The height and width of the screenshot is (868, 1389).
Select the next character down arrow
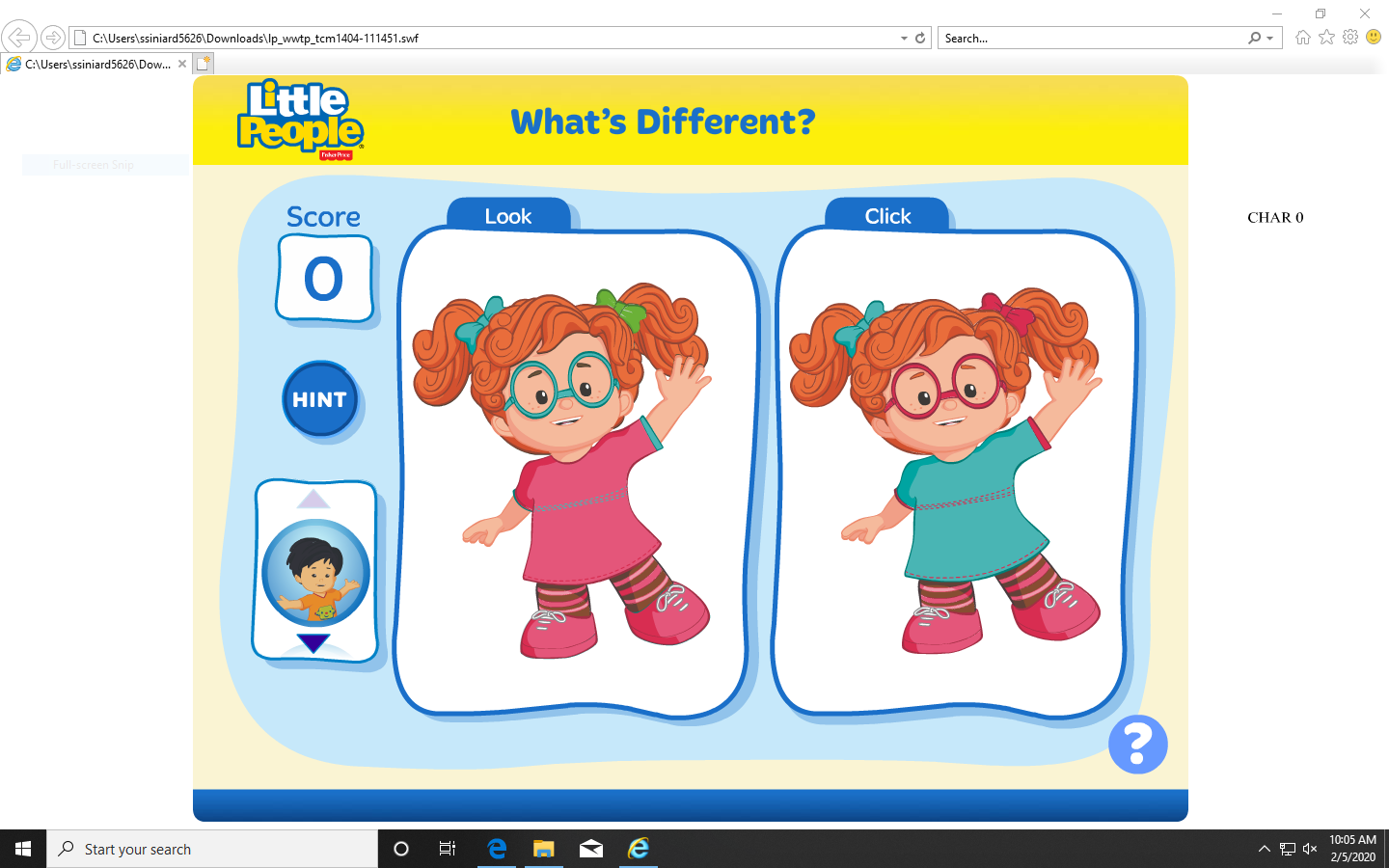tap(313, 643)
